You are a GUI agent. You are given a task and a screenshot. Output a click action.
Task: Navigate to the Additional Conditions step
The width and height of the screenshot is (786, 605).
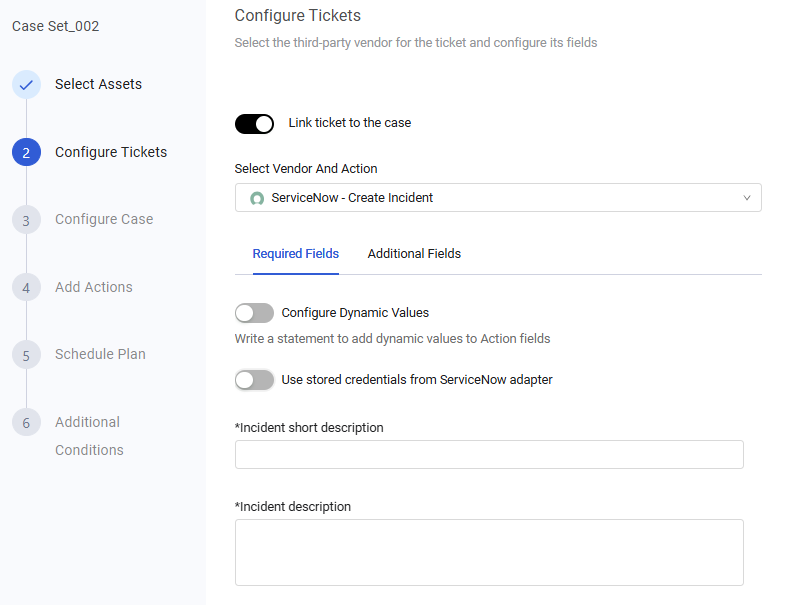88,436
